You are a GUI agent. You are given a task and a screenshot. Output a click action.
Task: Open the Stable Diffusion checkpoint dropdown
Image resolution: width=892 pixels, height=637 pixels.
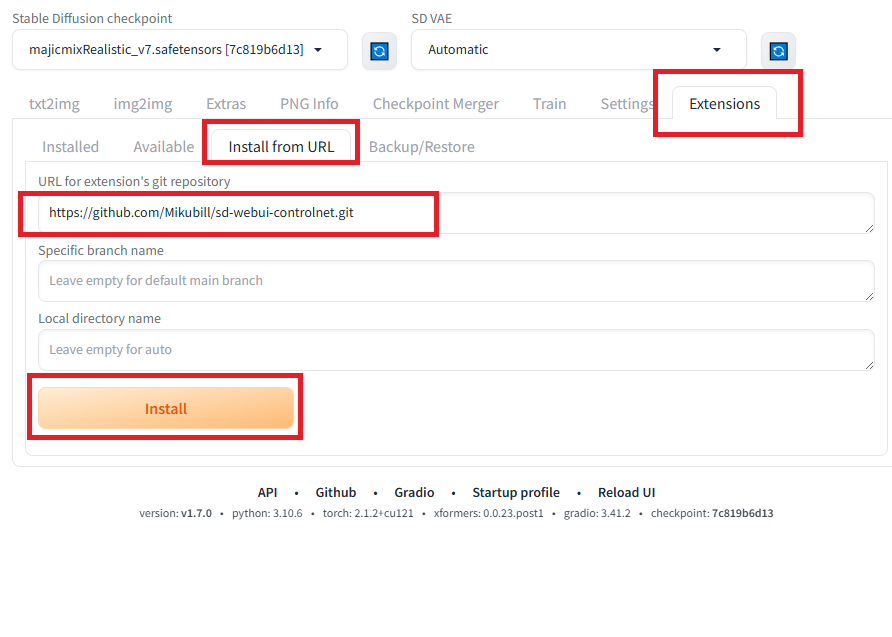(180, 50)
